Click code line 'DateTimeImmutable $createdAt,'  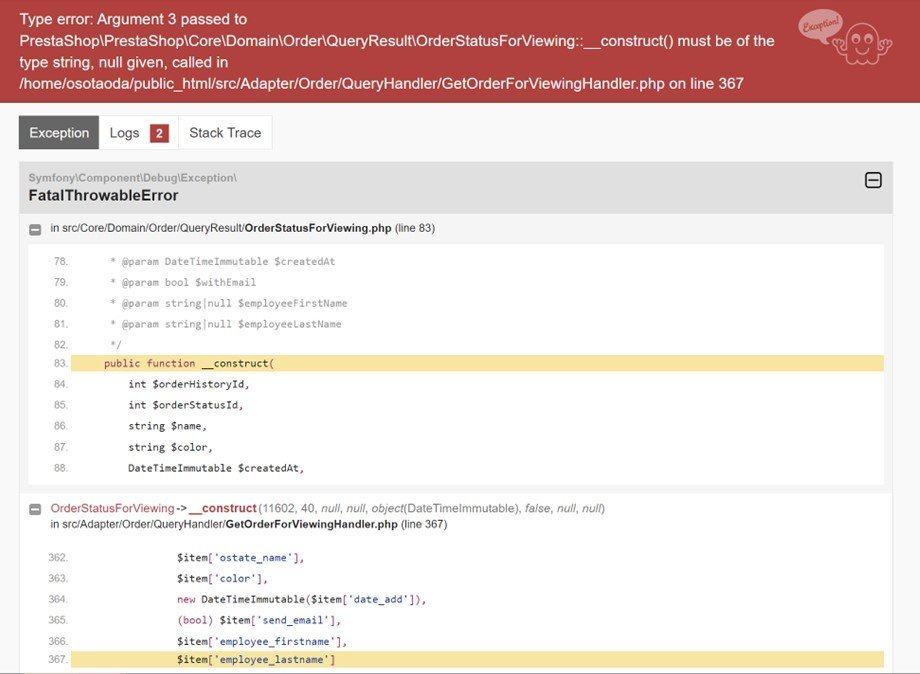[x=216, y=468]
